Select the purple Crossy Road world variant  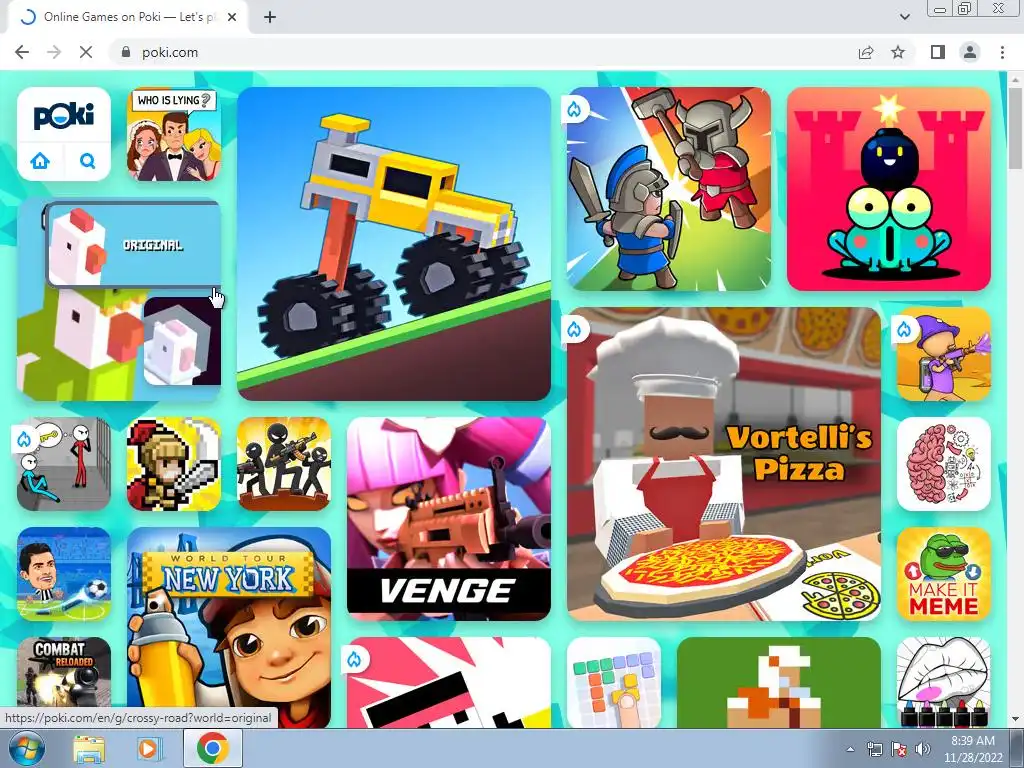(x=182, y=341)
